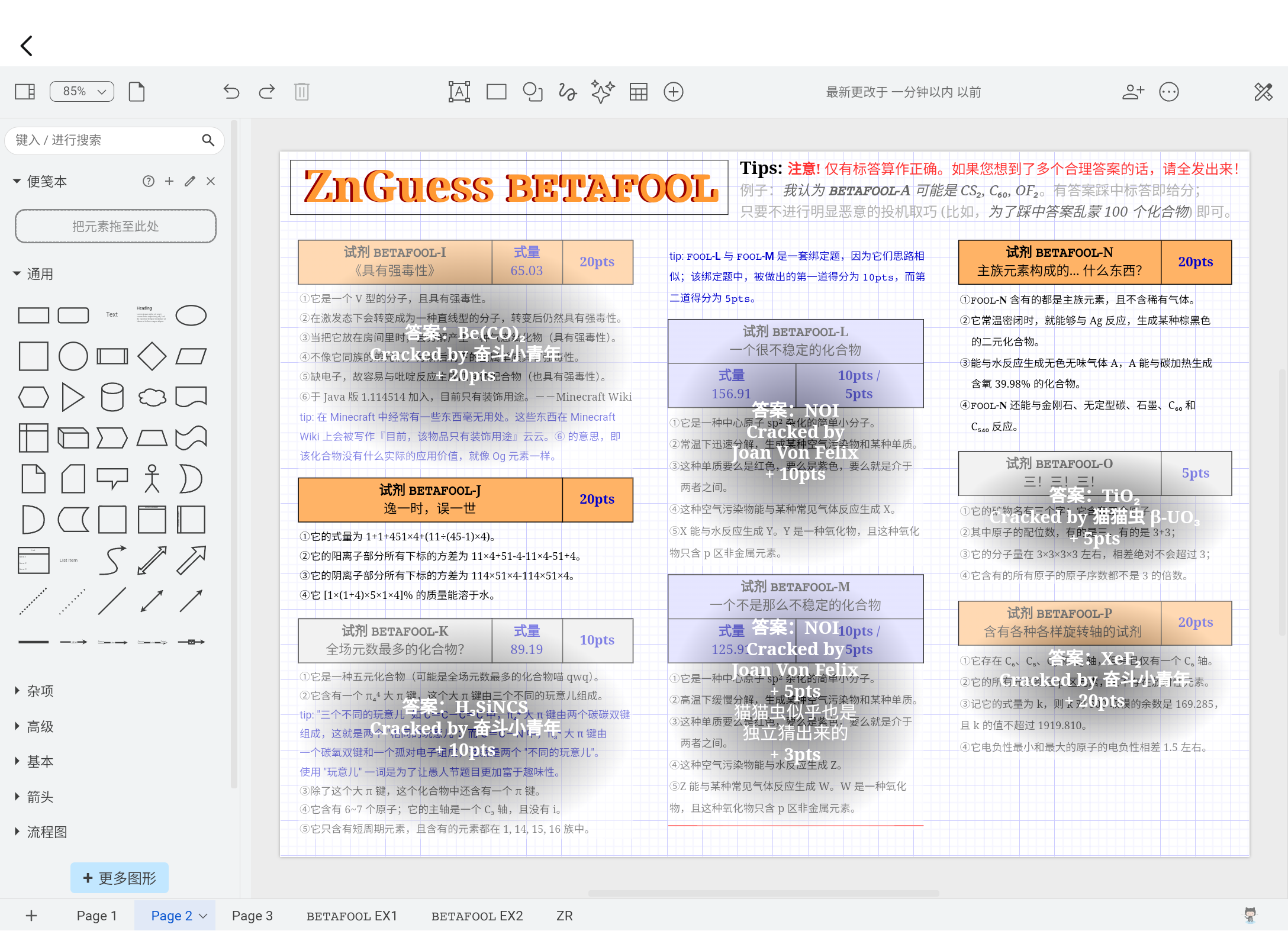Click the 式量 65.03 cell
Viewport: 1288px width, 947px height.
(x=527, y=262)
